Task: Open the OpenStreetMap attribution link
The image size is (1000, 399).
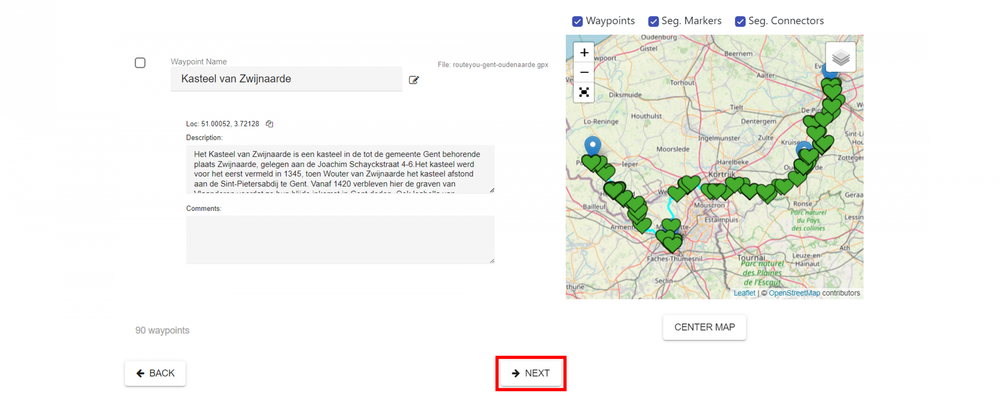Action: pyautogui.click(x=794, y=293)
